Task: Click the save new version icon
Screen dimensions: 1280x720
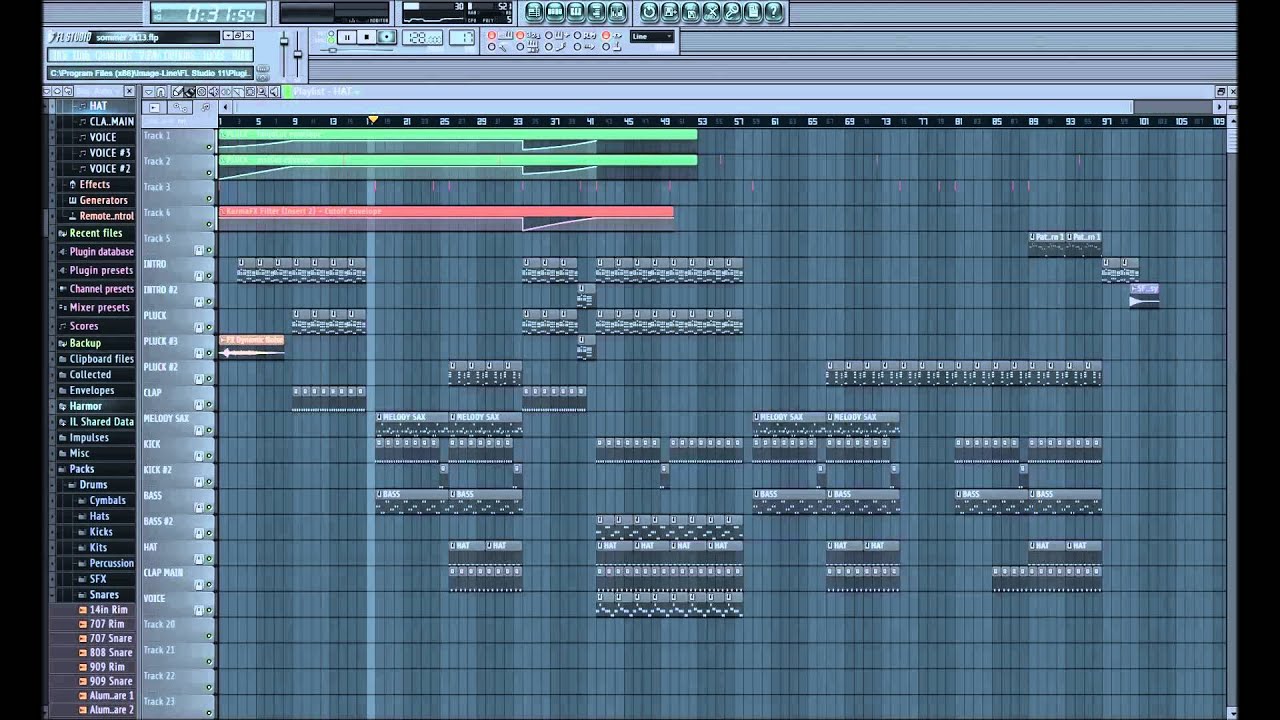Action: [x=670, y=12]
